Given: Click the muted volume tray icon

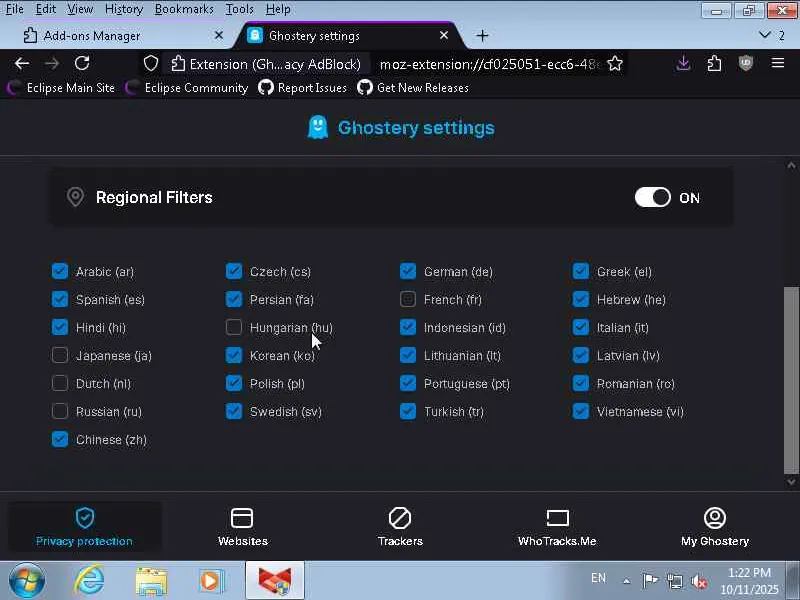Looking at the screenshot, I should [x=698, y=581].
